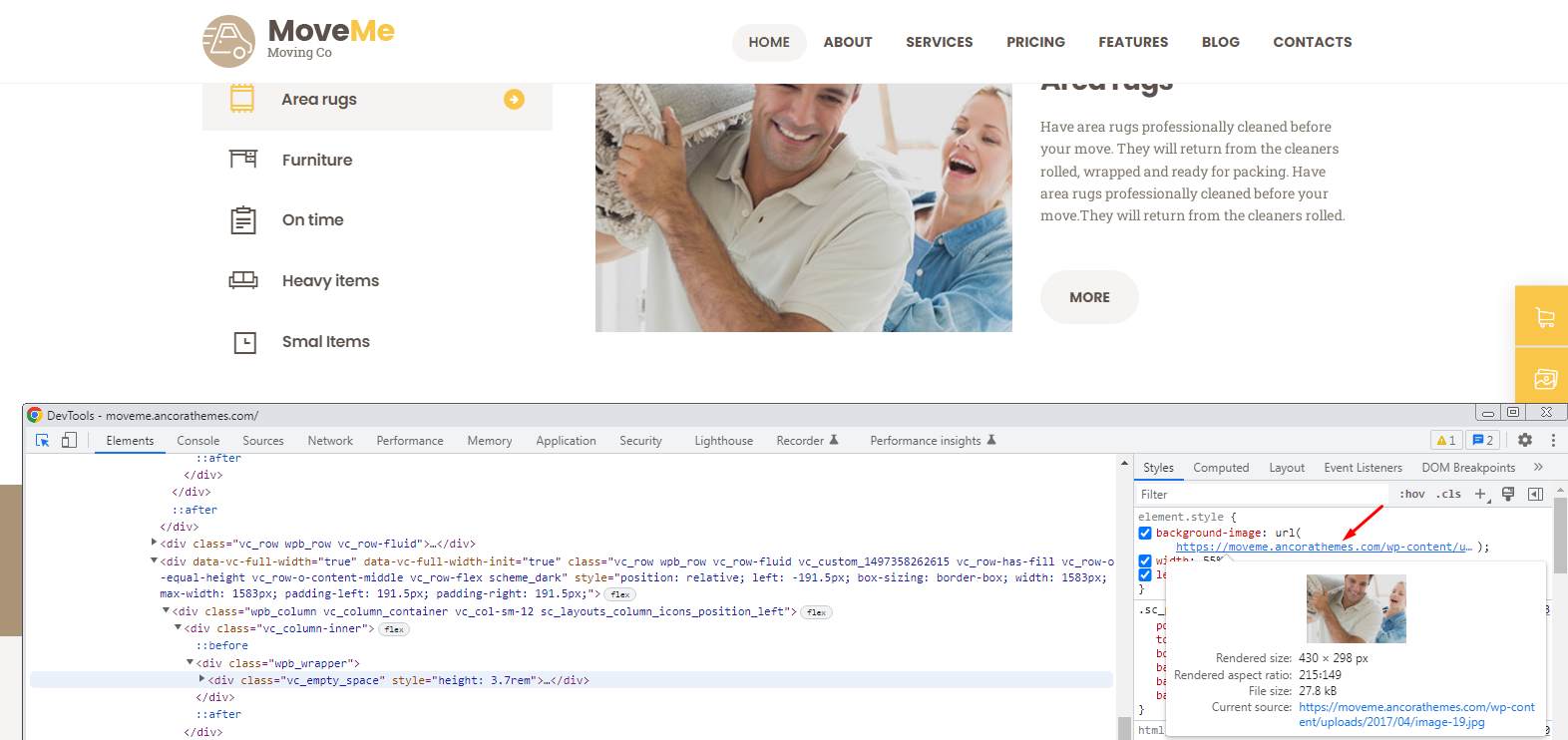Click the Smal Items box icon
This screenshot has width=1568, height=740.
coord(244,342)
